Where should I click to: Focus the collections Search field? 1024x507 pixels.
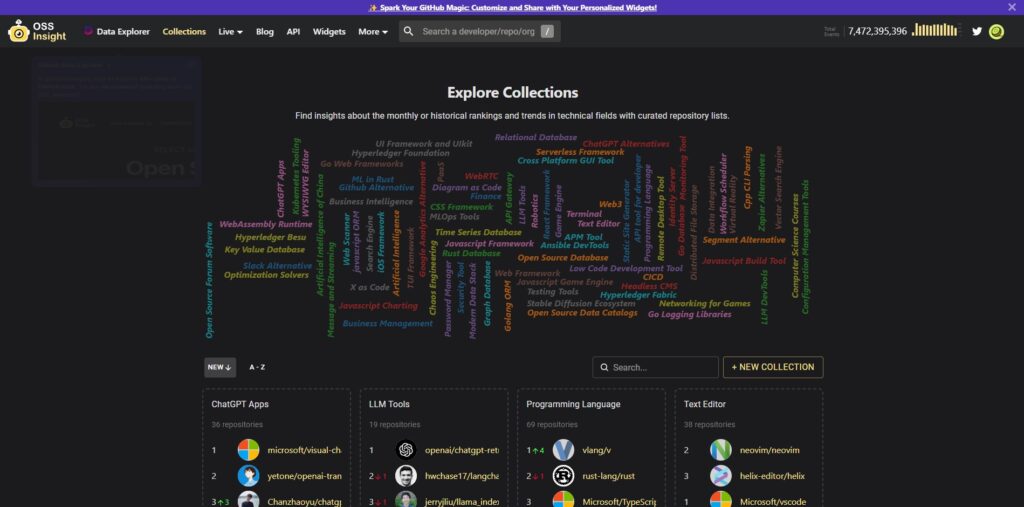[655, 367]
